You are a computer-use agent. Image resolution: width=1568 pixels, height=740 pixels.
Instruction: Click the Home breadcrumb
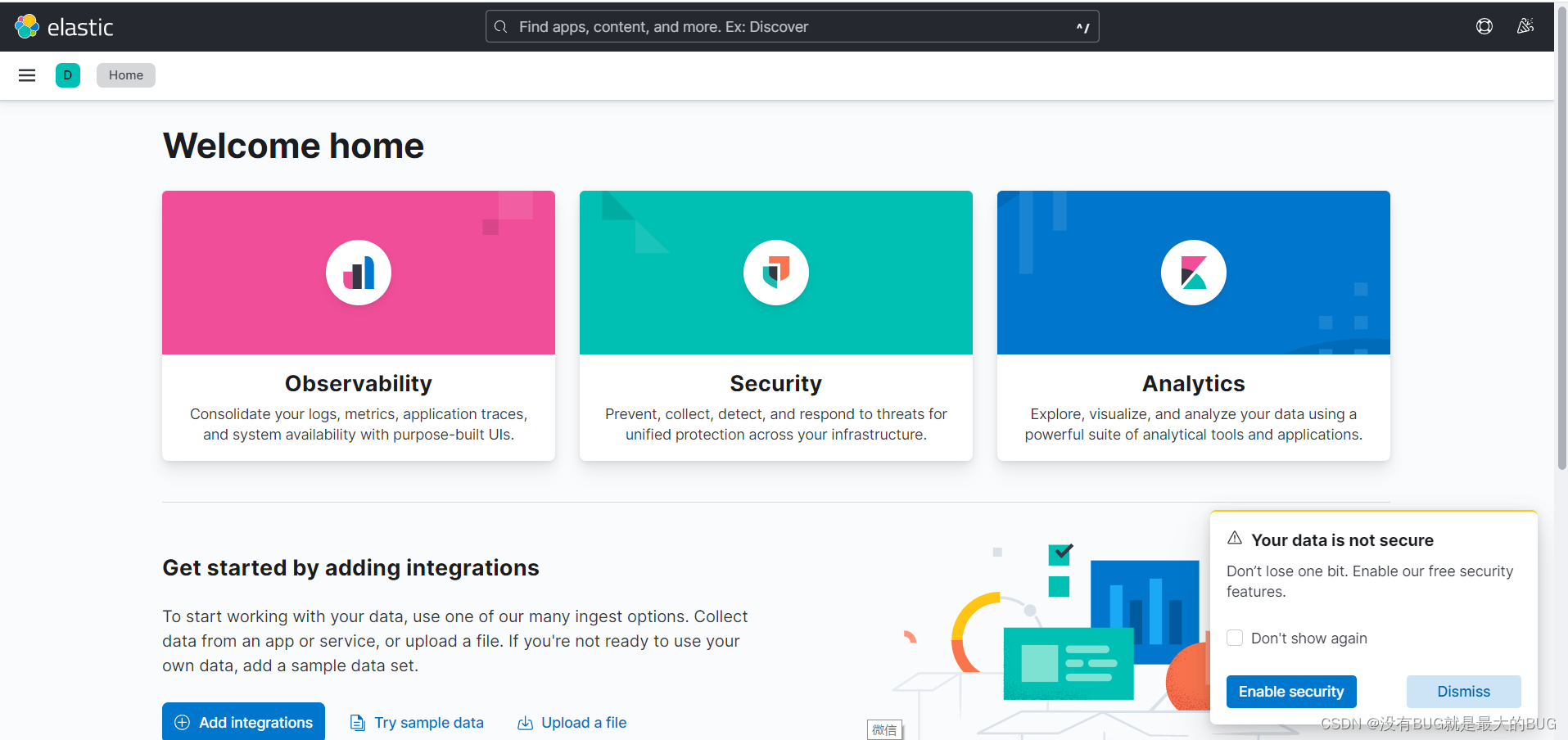click(x=125, y=74)
